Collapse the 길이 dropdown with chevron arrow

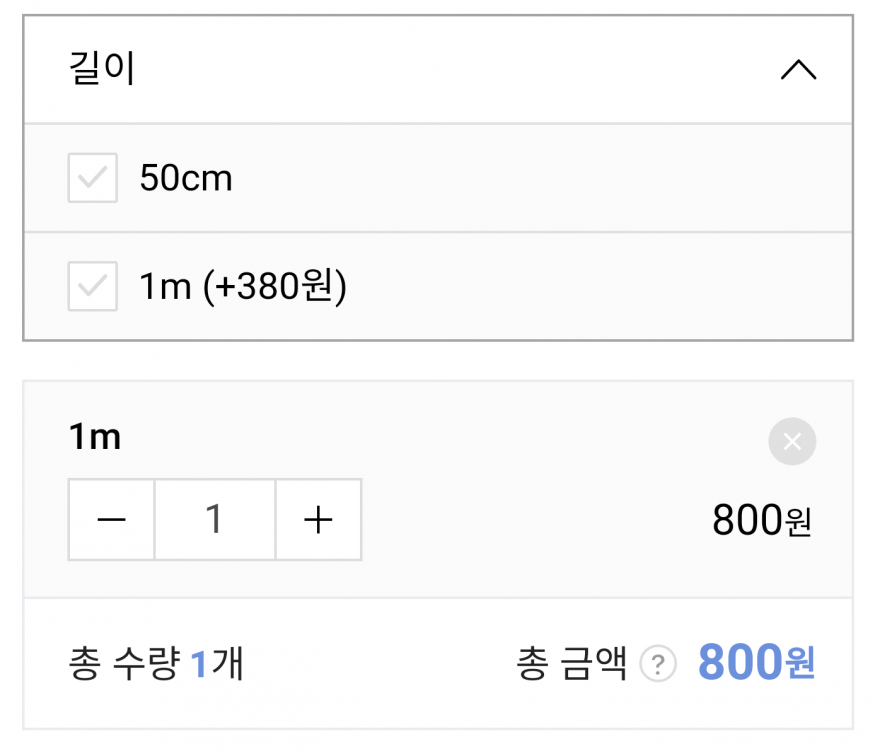coord(798,70)
